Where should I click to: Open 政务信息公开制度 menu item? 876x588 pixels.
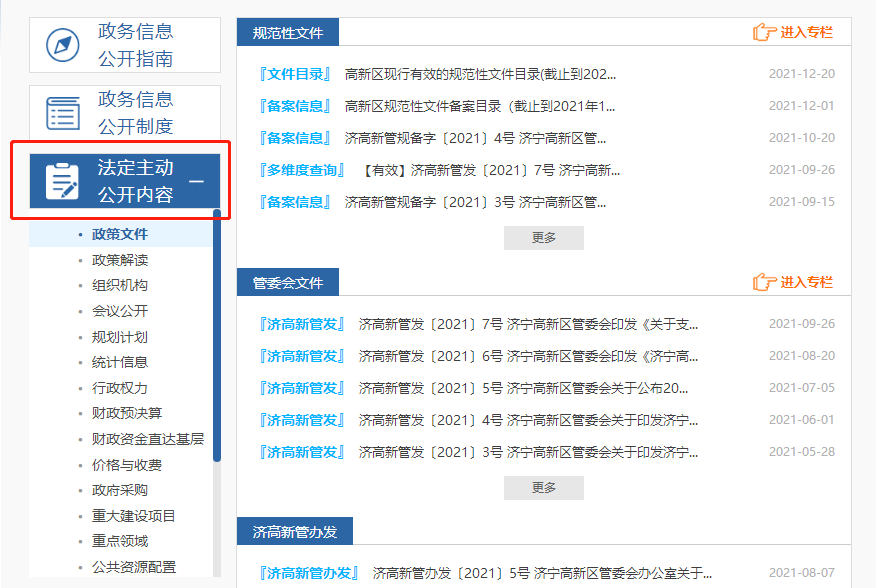[125, 113]
